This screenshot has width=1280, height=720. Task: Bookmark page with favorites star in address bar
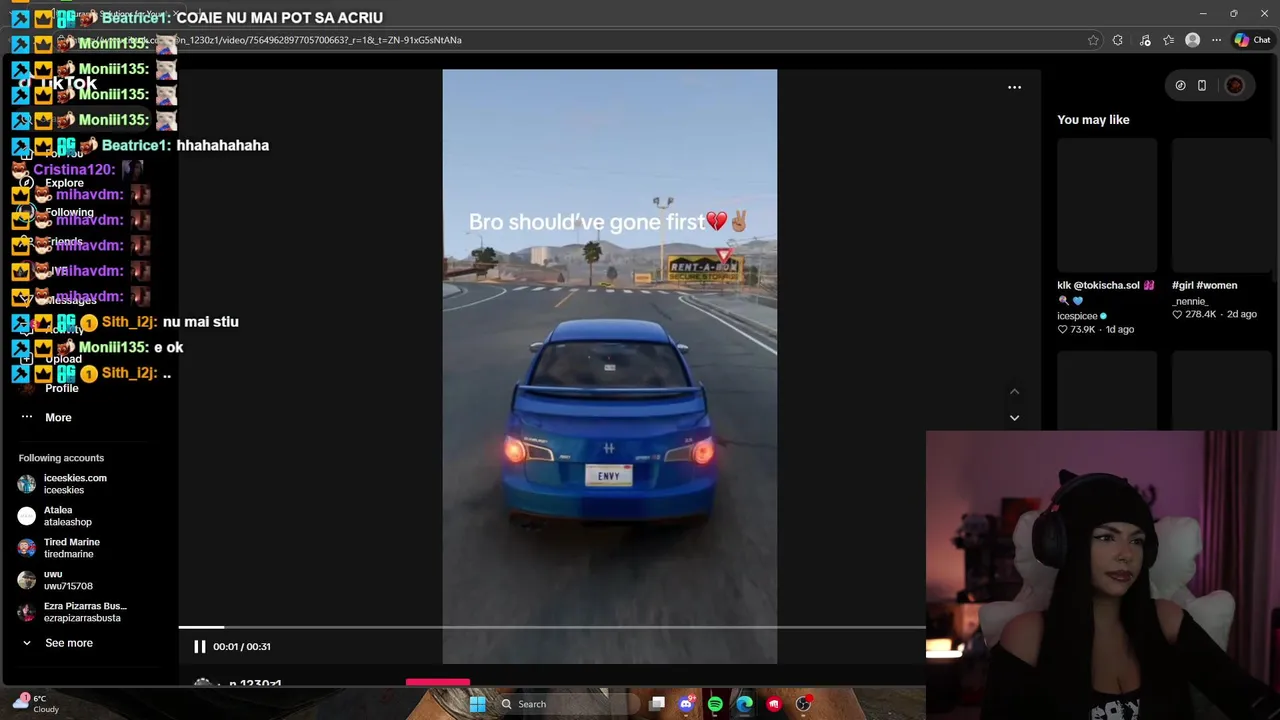[x=1093, y=40]
